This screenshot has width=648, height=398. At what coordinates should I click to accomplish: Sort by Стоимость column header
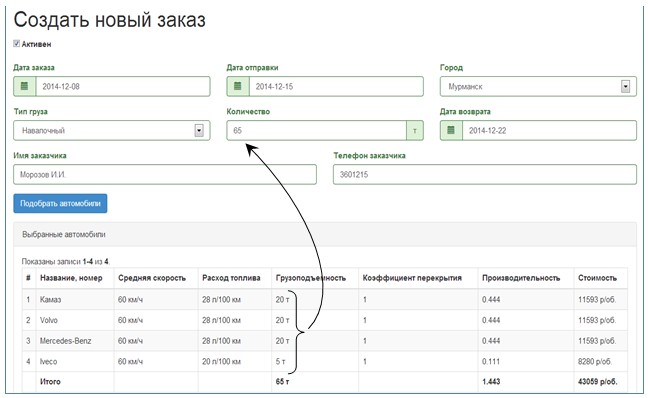[x=597, y=278]
